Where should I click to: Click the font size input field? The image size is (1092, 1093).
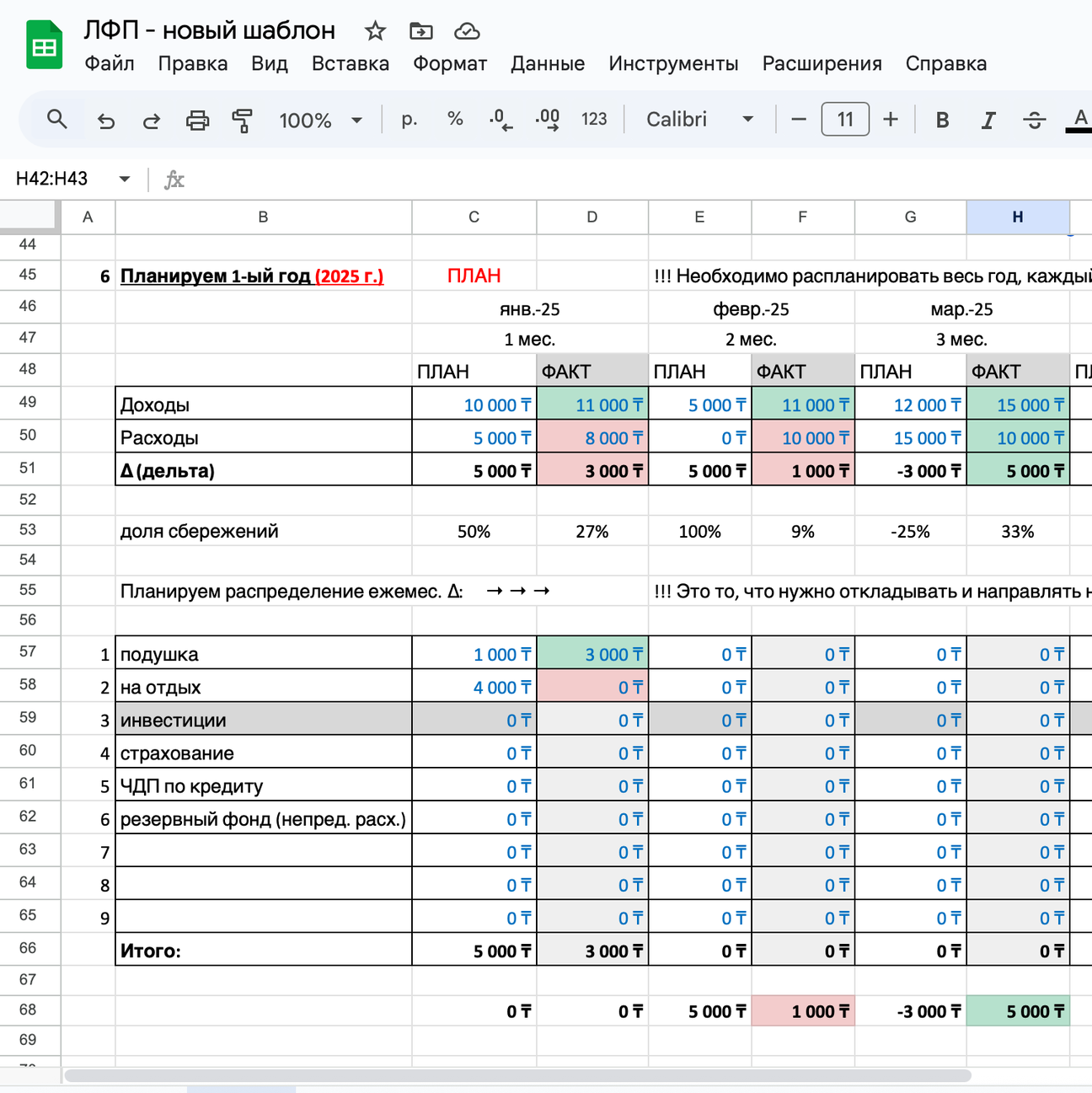coord(845,120)
